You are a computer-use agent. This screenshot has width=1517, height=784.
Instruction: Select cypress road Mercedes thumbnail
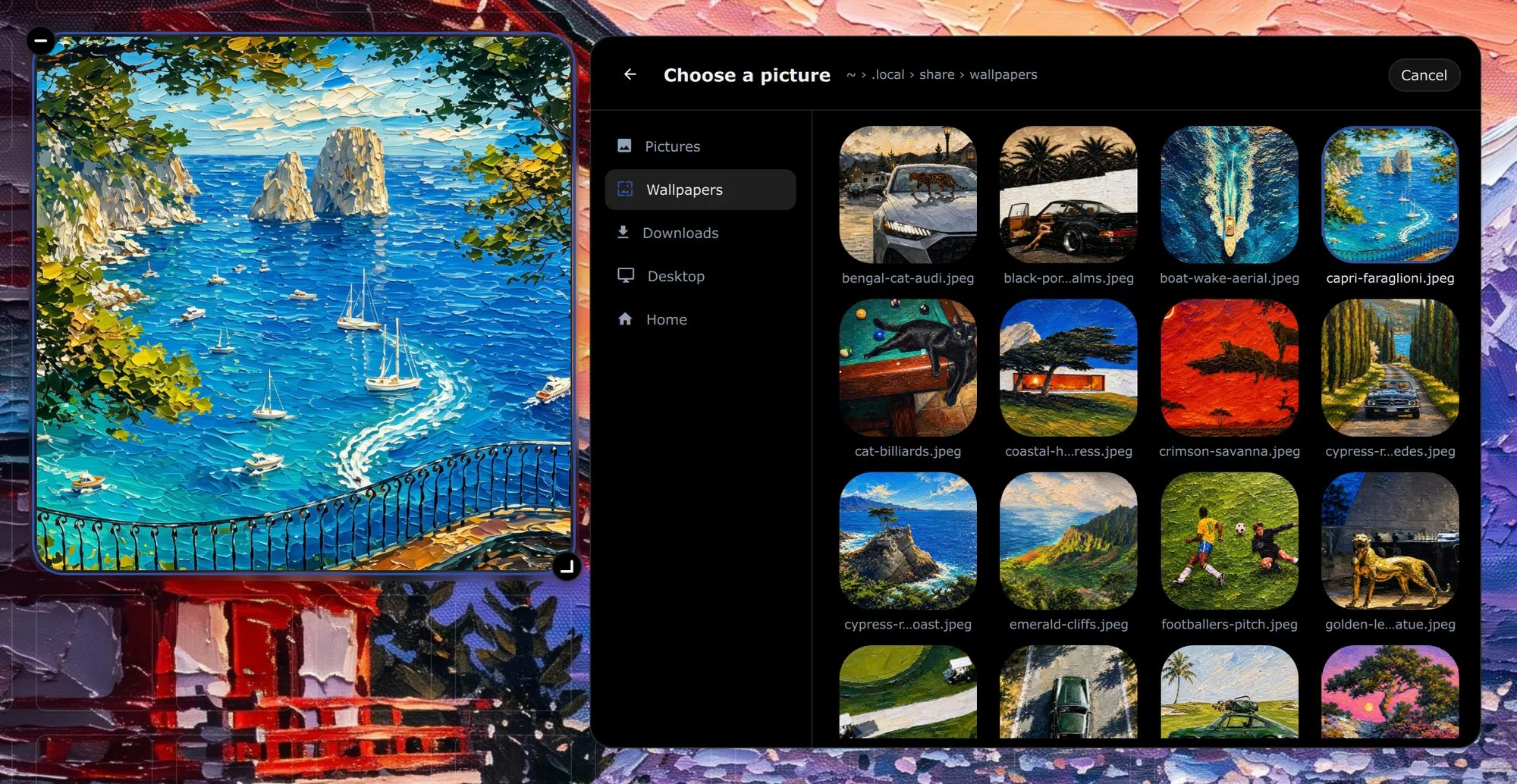click(1390, 368)
